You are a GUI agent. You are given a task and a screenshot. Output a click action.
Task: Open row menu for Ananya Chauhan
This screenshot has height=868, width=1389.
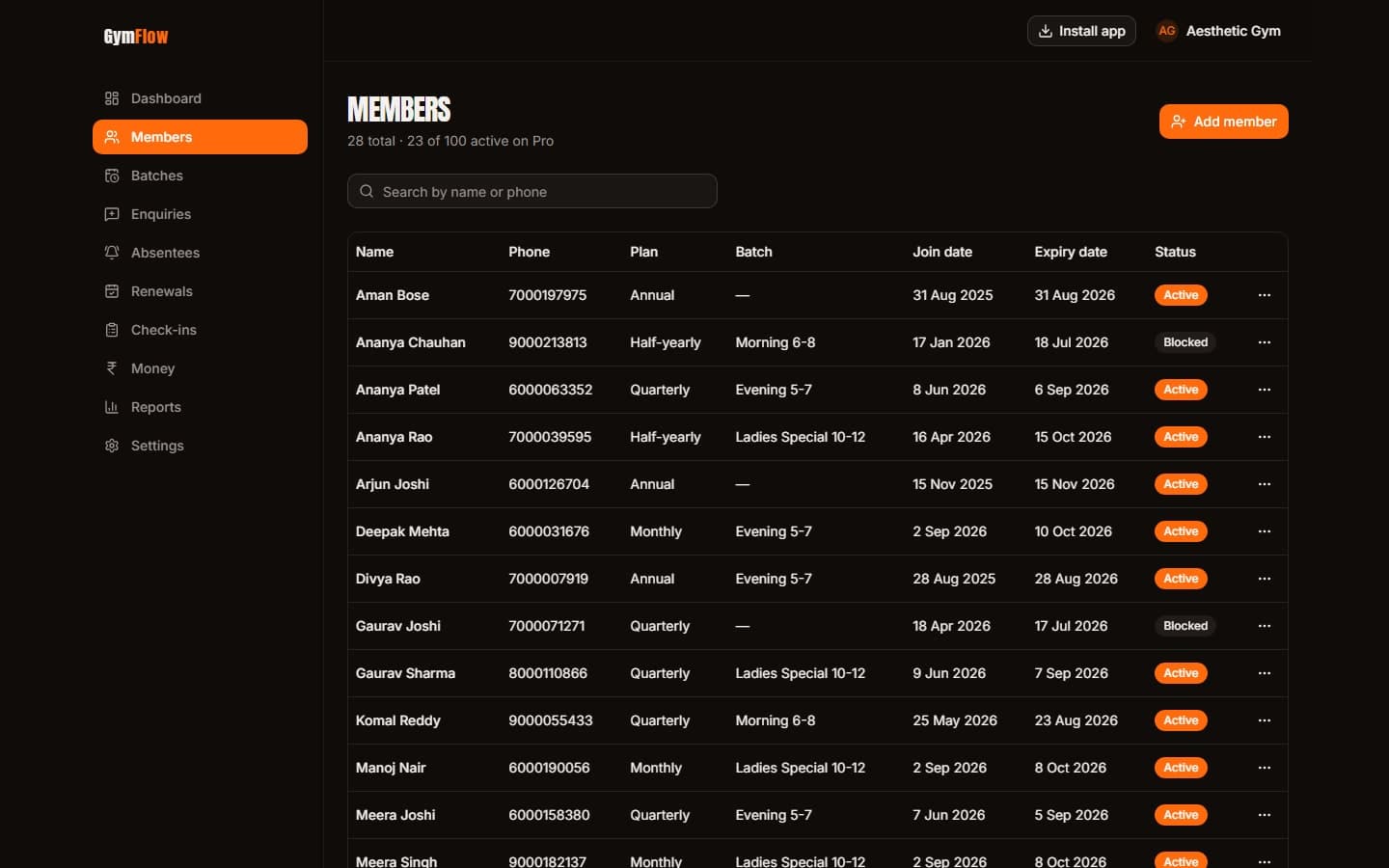(1265, 342)
